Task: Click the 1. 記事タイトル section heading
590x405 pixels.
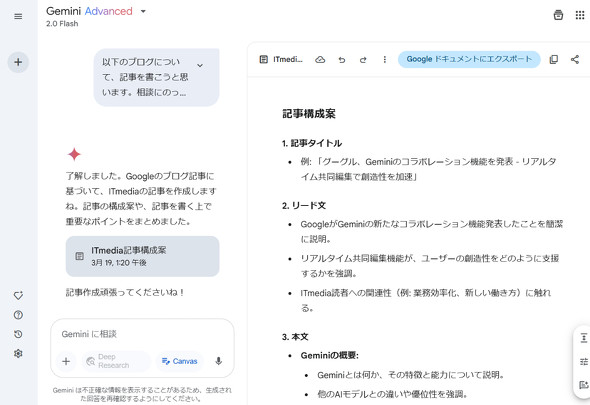Action: 312,143
